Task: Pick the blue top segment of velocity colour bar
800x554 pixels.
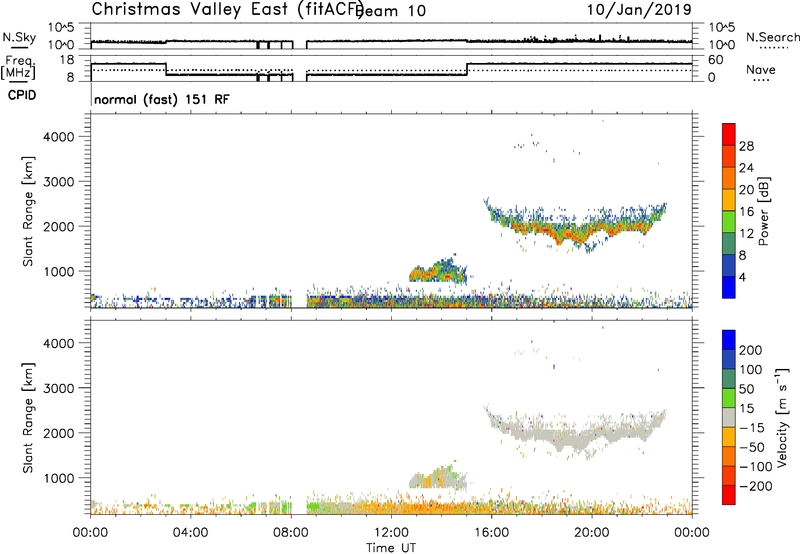Action: click(729, 340)
